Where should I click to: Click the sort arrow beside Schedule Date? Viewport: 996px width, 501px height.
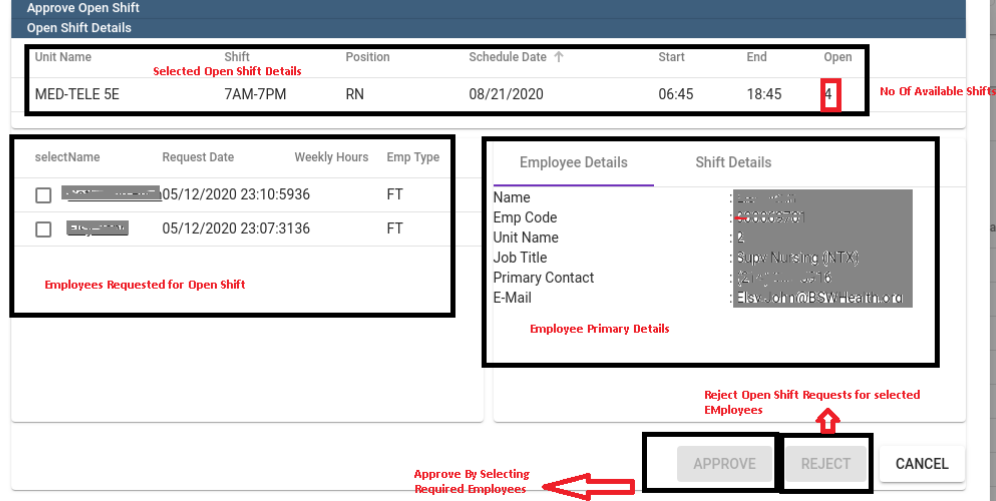(x=558, y=57)
